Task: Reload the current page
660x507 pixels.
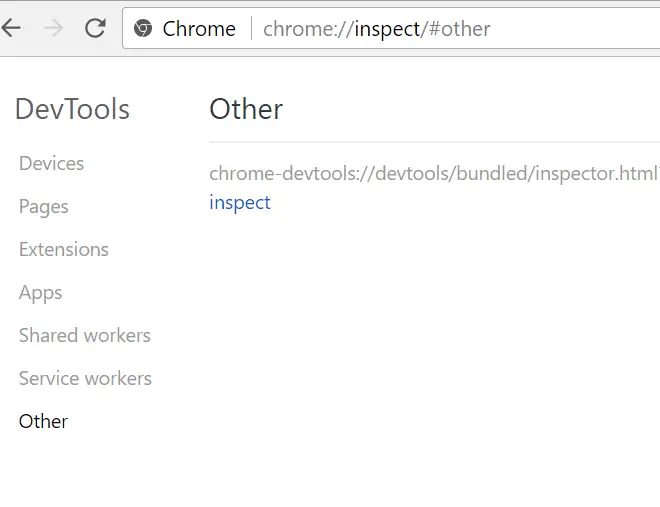Action: point(95,28)
